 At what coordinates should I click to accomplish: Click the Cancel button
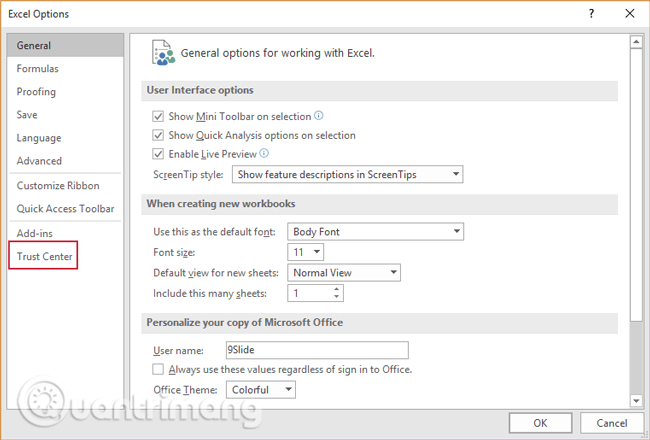click(612, 423)
